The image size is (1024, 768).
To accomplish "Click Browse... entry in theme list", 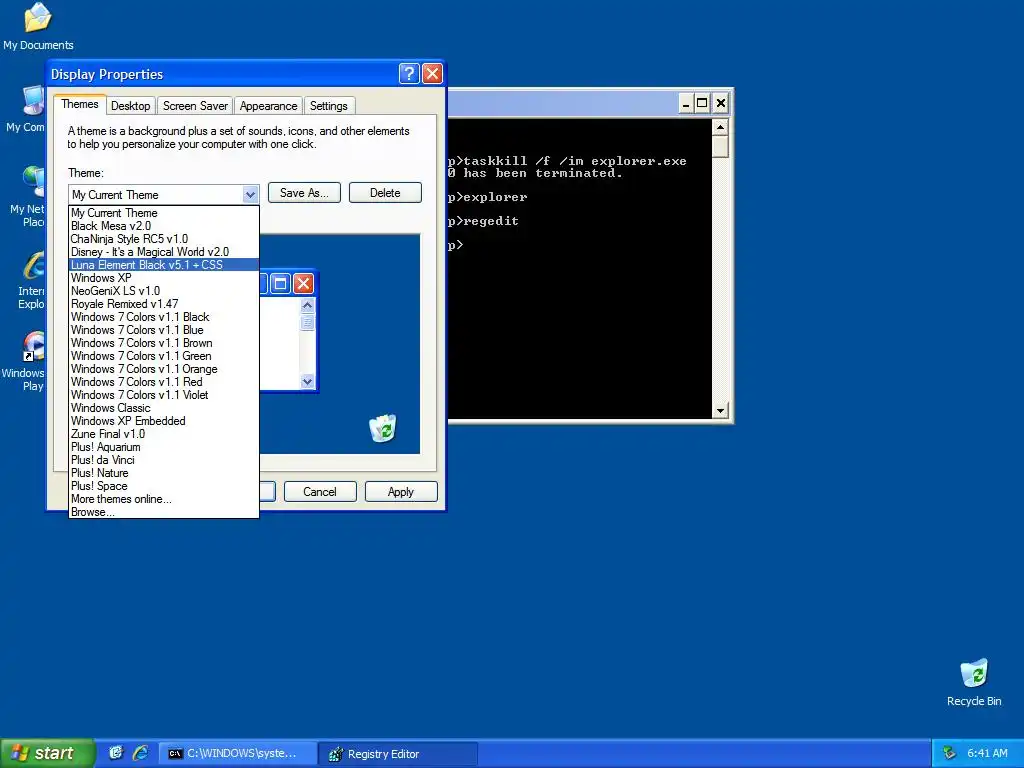I will 164,512.
